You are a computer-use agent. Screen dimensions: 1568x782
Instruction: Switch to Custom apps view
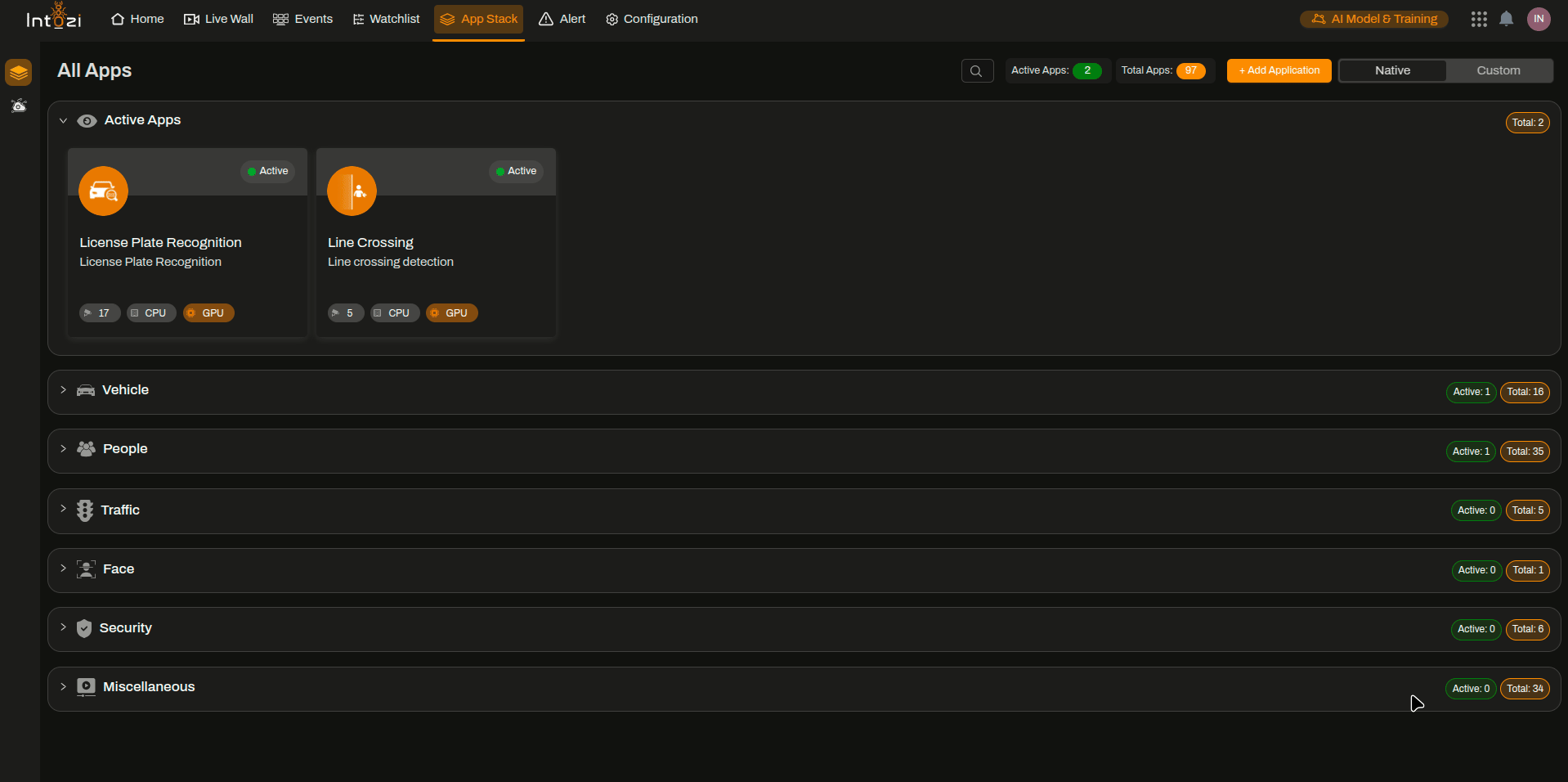[x=1498, y=70]
